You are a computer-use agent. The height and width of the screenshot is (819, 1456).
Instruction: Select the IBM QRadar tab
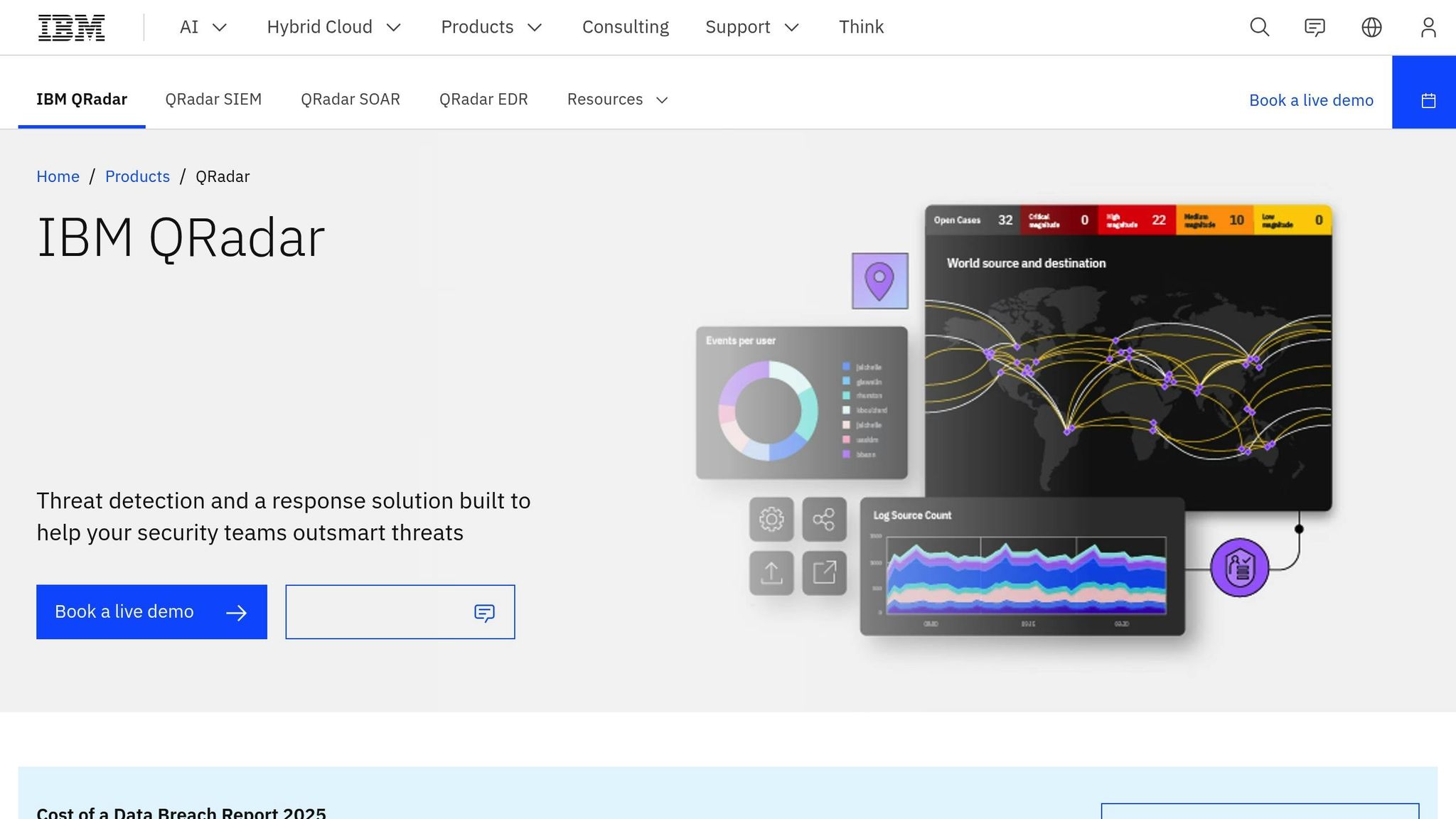pyautogui.click(x=82, y=100)
